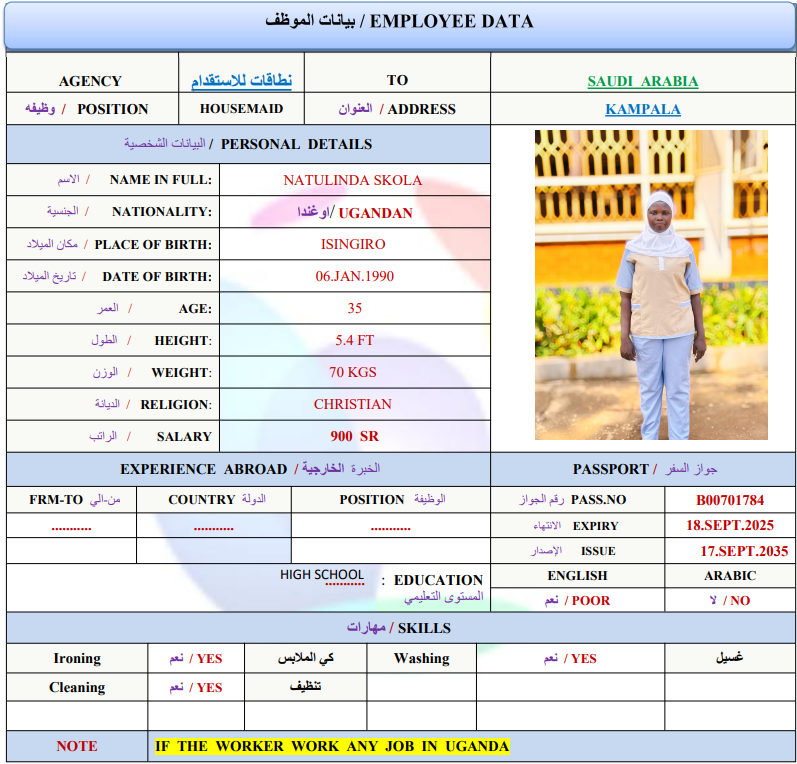Select the yellow highlighted note text
Image resolution: width=797 pixels, height=764 pixels.
tap(331, 746)
